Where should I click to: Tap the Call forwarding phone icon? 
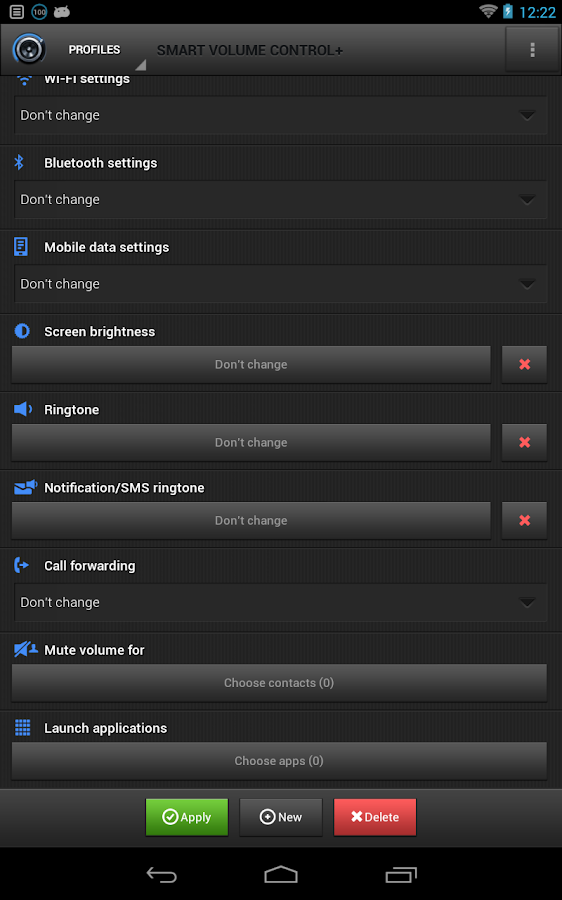[21, 565]
